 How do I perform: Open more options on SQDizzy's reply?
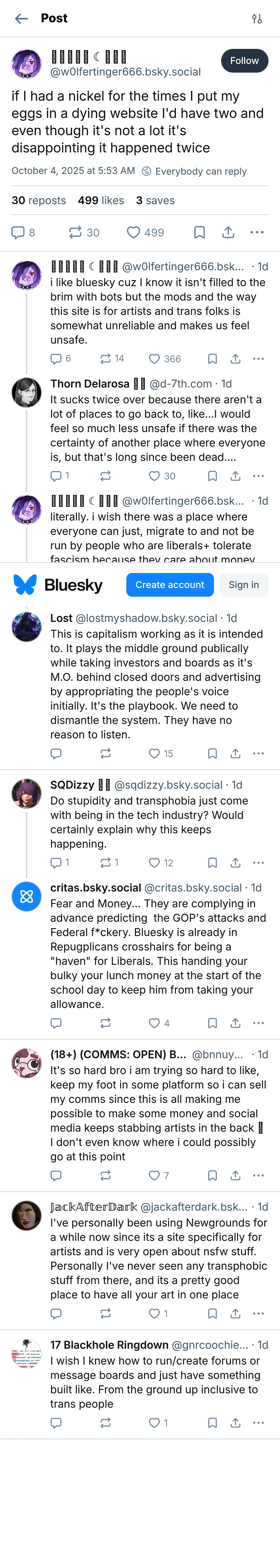tap(258, 862)
